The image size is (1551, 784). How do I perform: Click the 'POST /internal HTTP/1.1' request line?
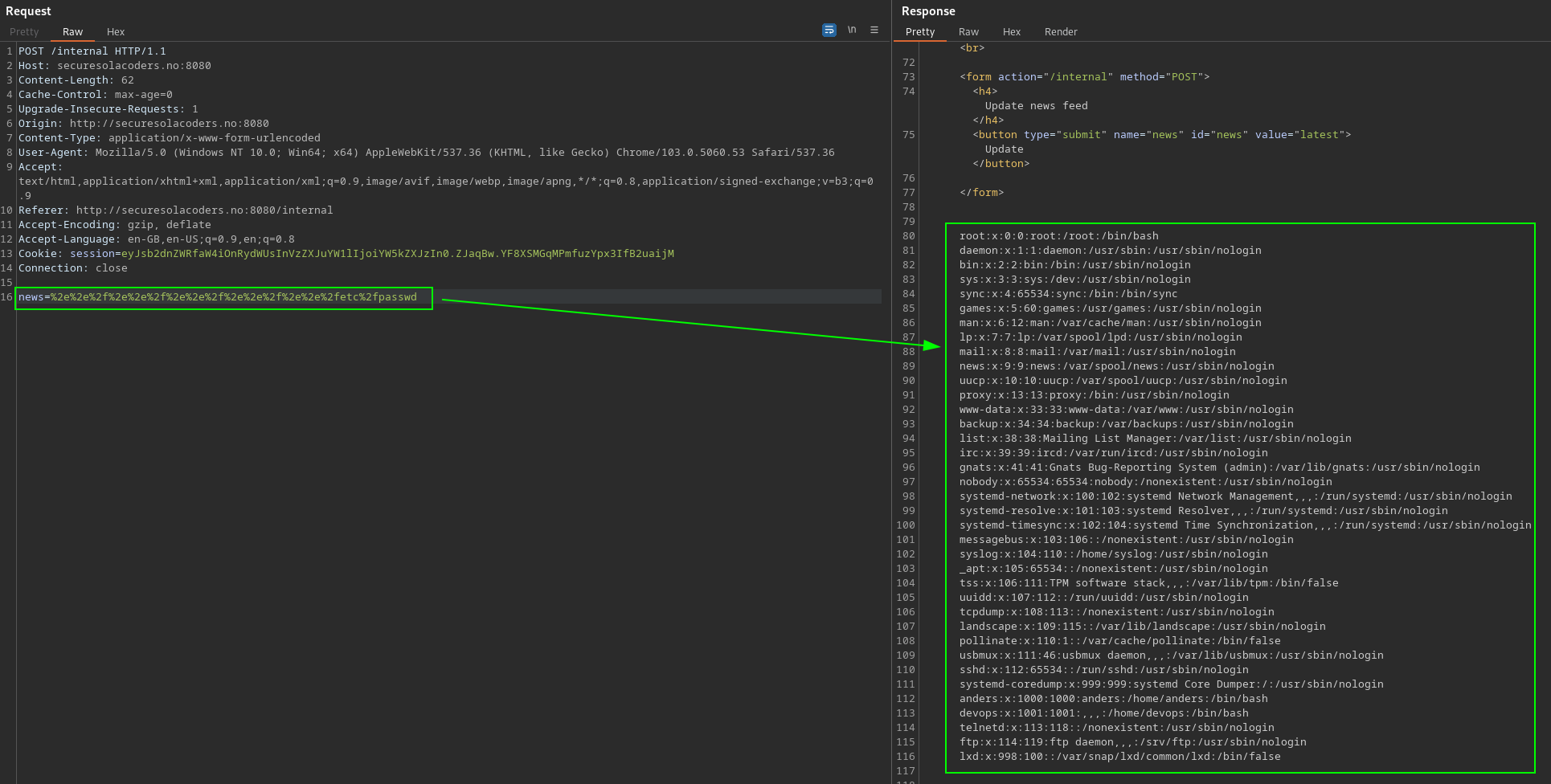(x=92, y=51)
